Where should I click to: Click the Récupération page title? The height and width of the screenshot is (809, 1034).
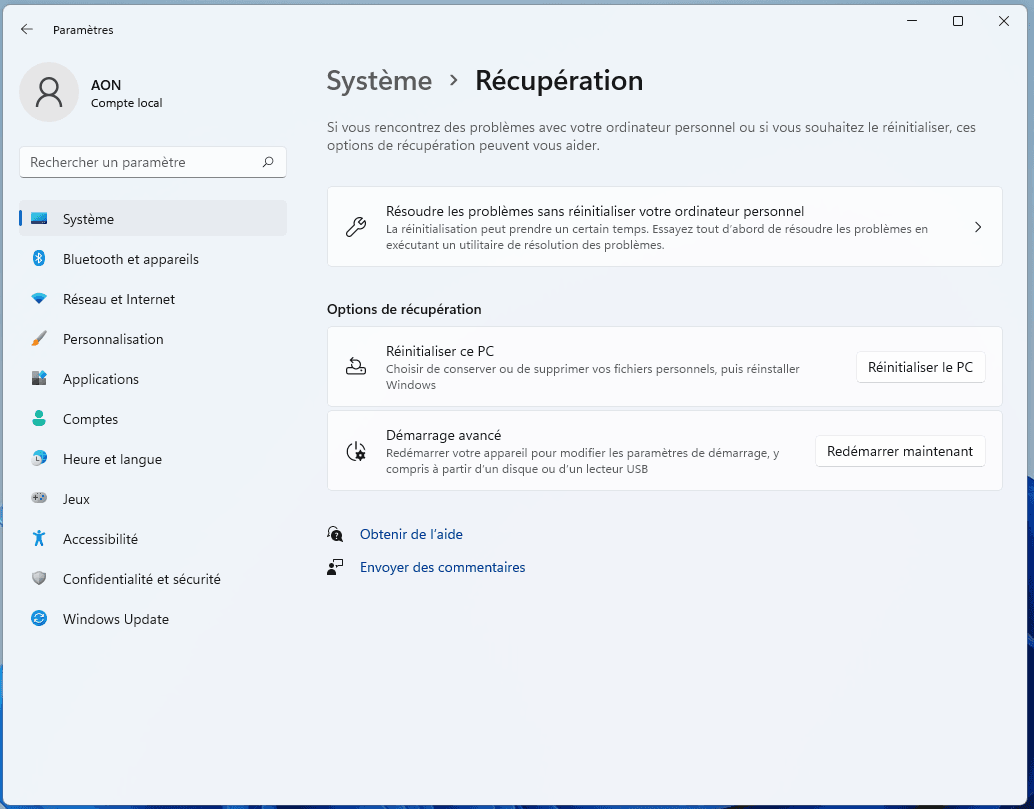[x=559, y=80]
